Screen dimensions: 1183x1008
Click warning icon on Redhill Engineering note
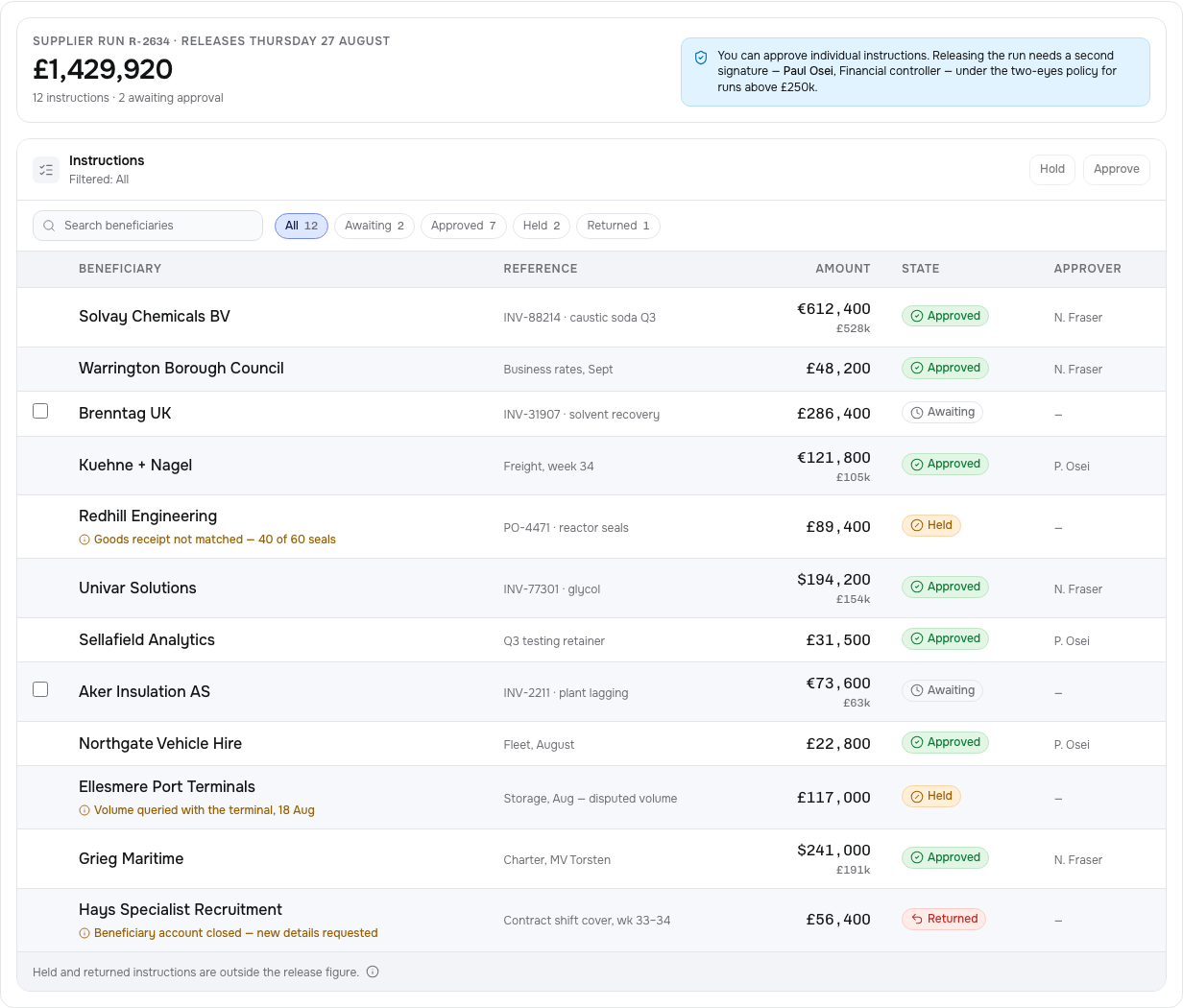(84, 540)
